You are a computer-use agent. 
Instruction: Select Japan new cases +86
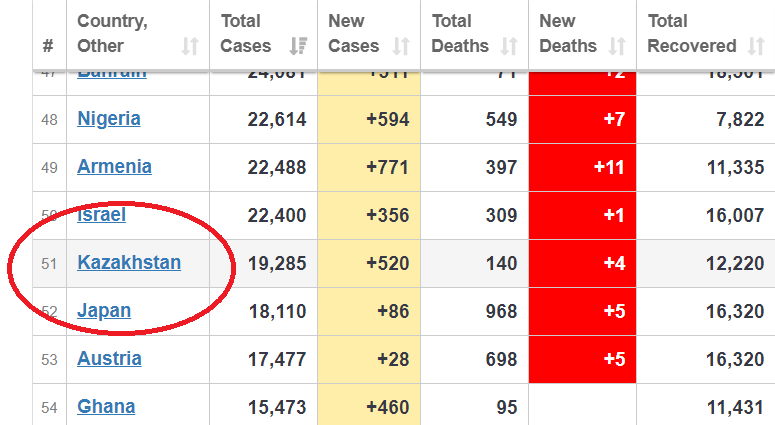pyautogui.click(x=393, y=311)
